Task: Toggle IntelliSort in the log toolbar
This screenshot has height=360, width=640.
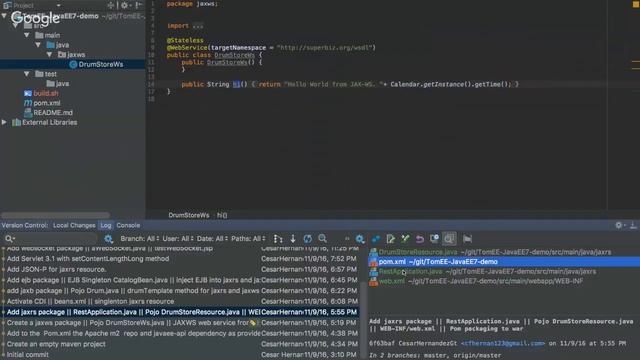Action: [x=278, y=239]
